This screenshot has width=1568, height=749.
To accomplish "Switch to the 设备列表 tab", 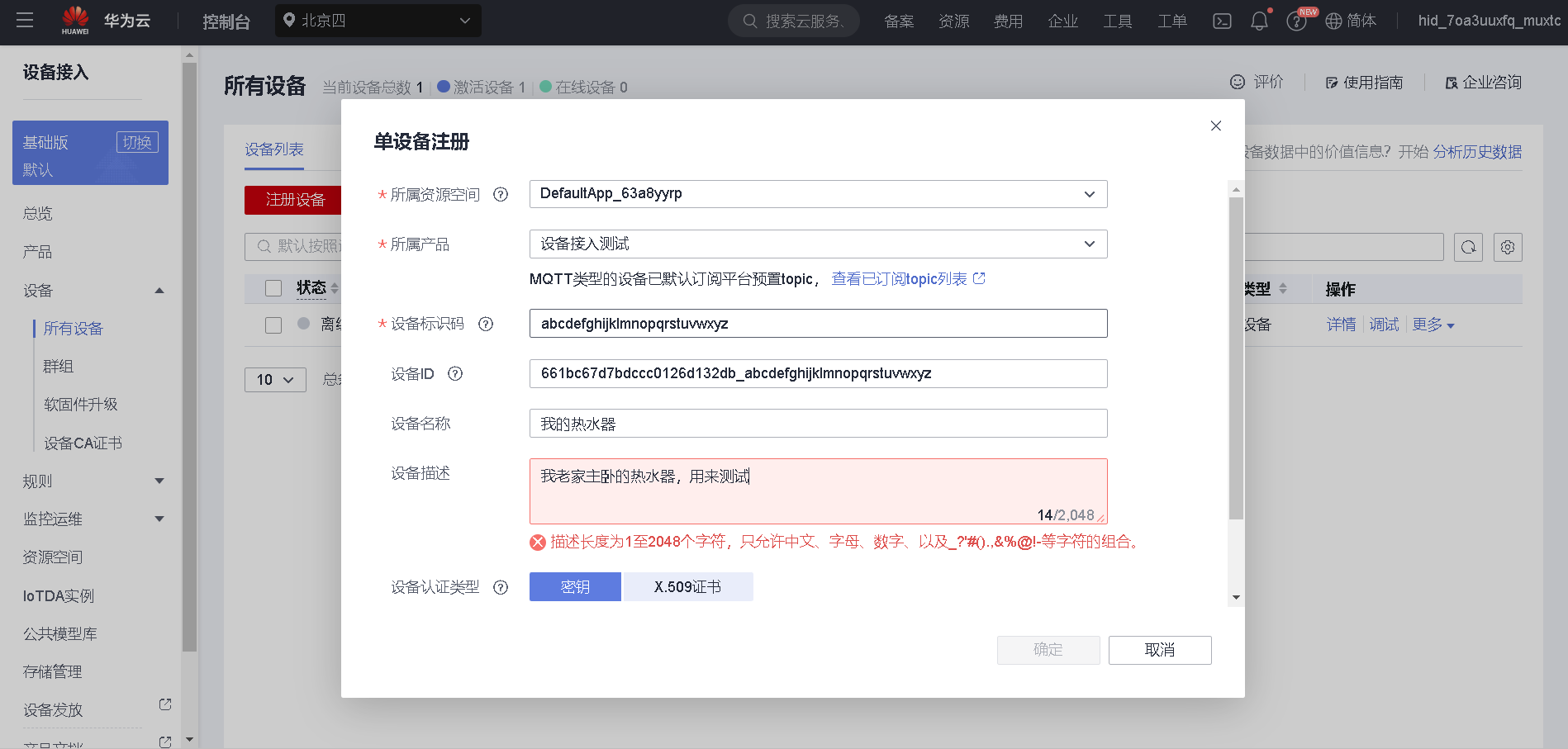I will [274, 149].
